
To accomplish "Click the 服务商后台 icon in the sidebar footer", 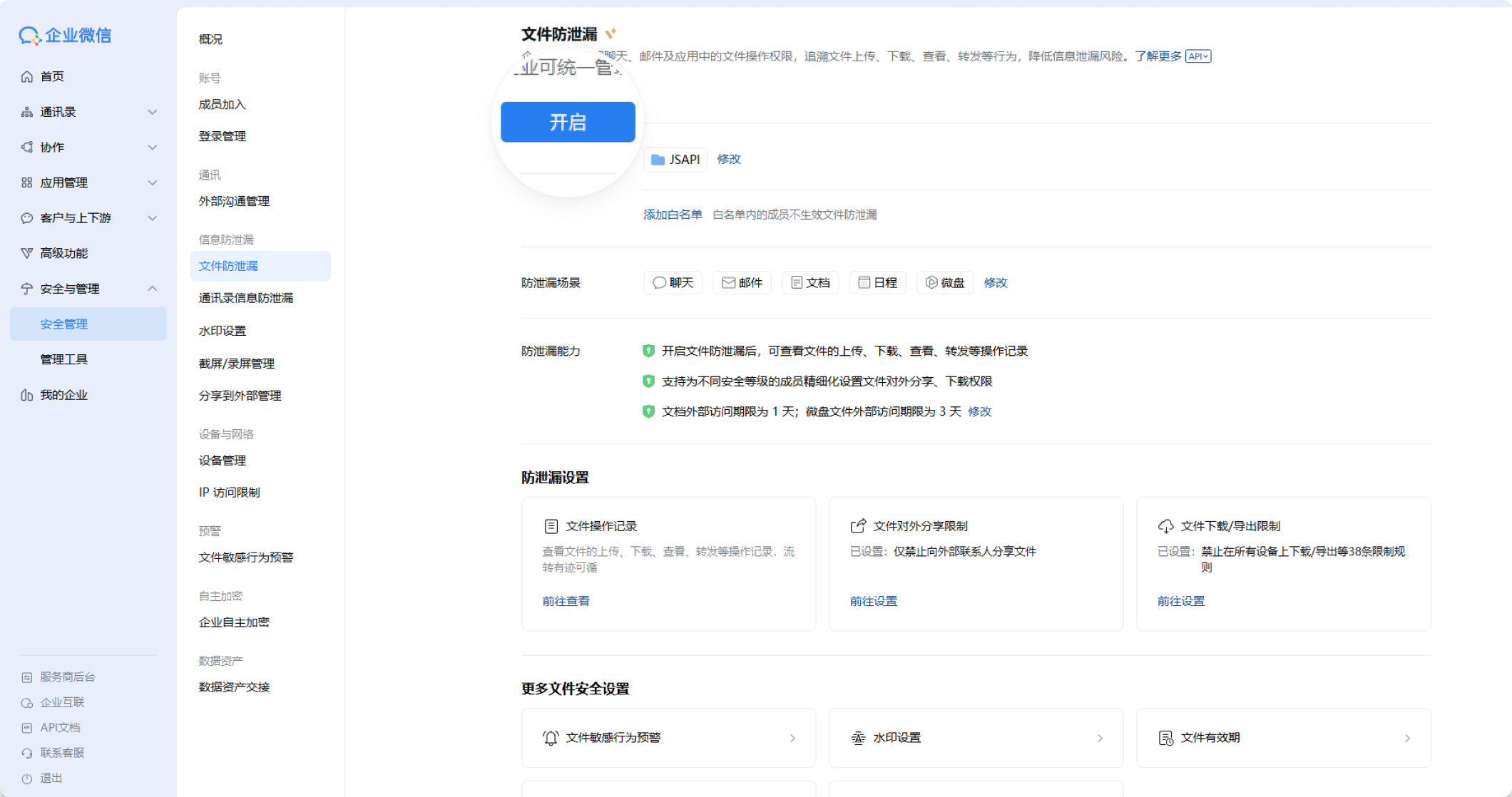I will pos(27,677).
